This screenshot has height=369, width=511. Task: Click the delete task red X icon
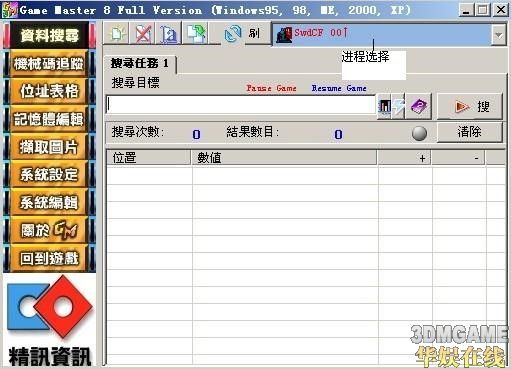coord(143,33)
